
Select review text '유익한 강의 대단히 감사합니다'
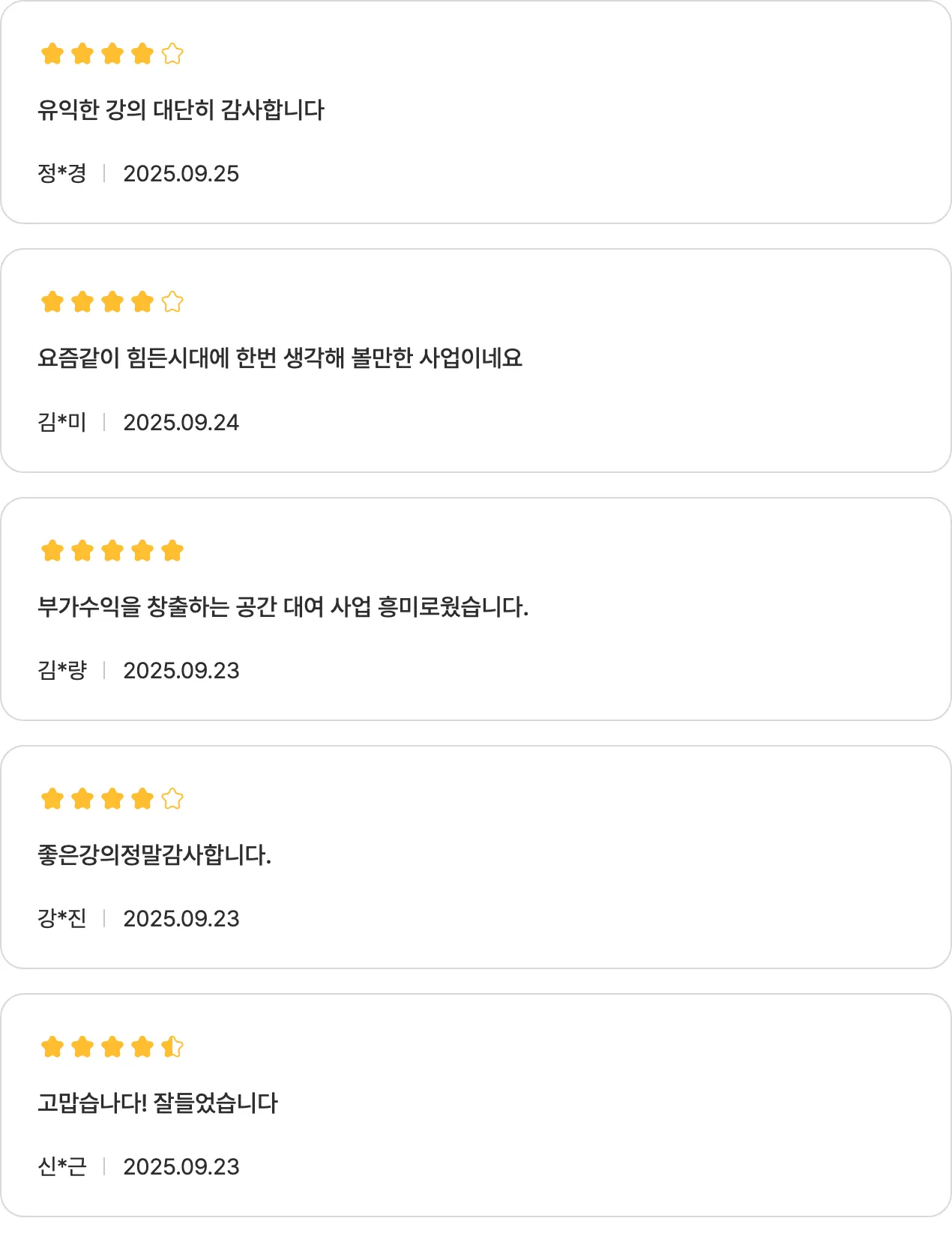[x=181, y=110]
